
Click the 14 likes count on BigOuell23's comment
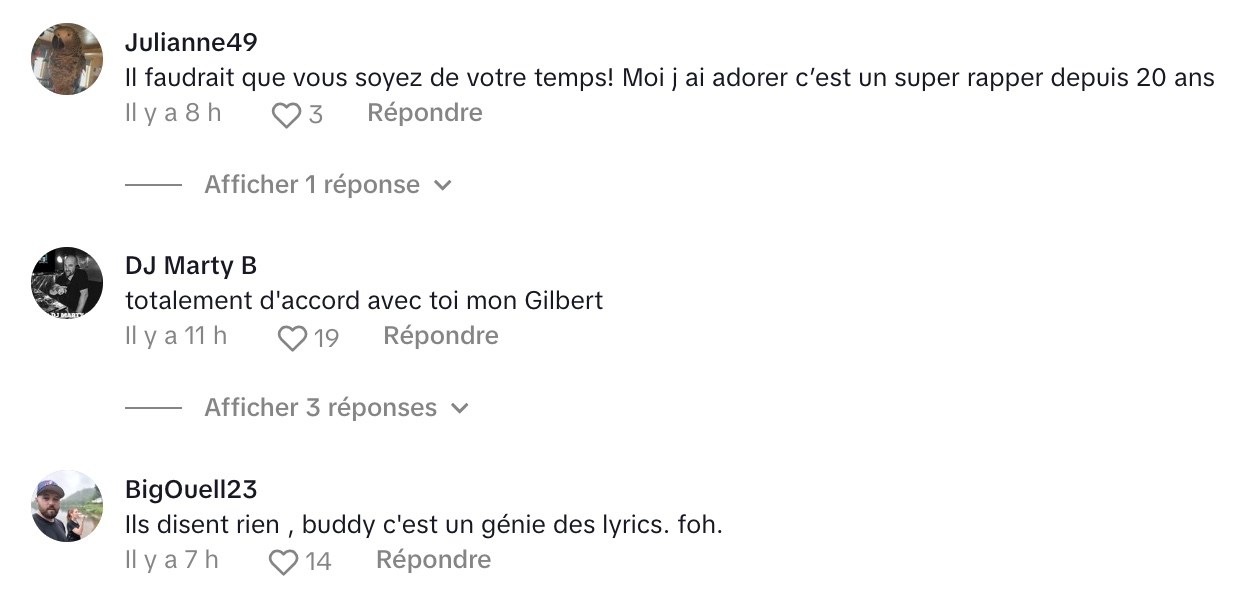pos(318,563)
